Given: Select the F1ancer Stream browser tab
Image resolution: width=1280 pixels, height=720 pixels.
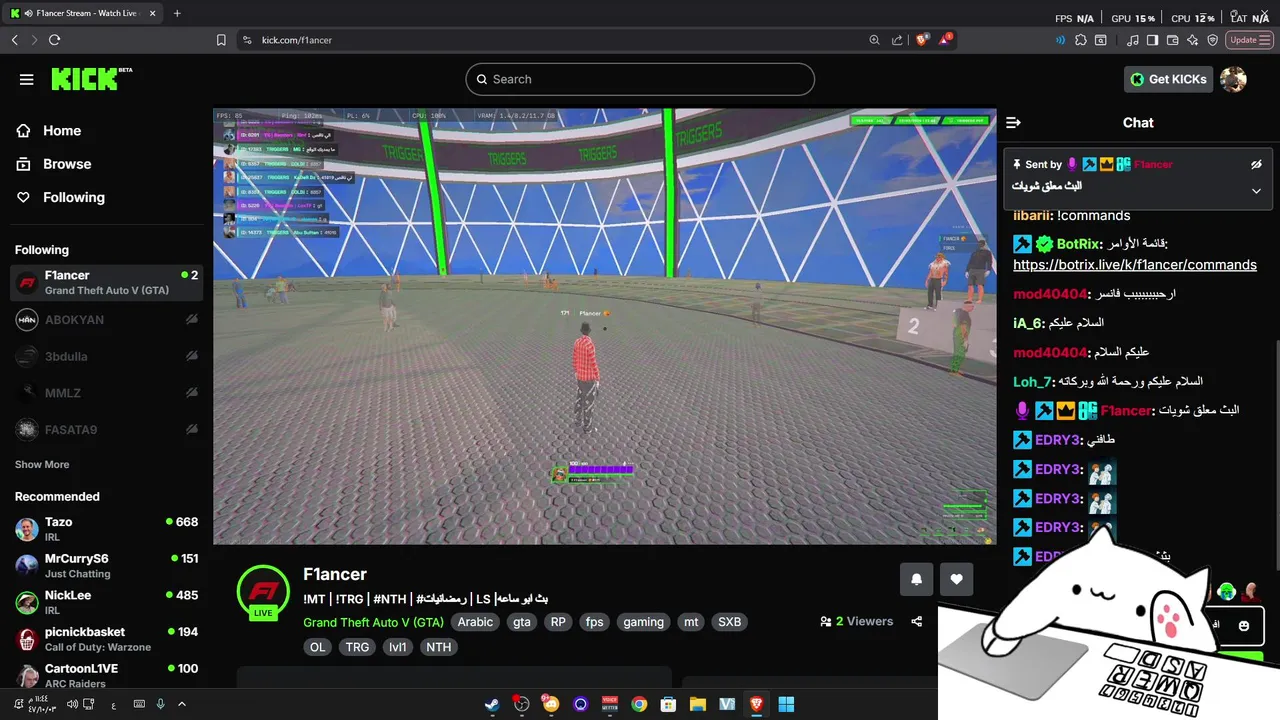Looking at the screenshot, I should 82,13.
